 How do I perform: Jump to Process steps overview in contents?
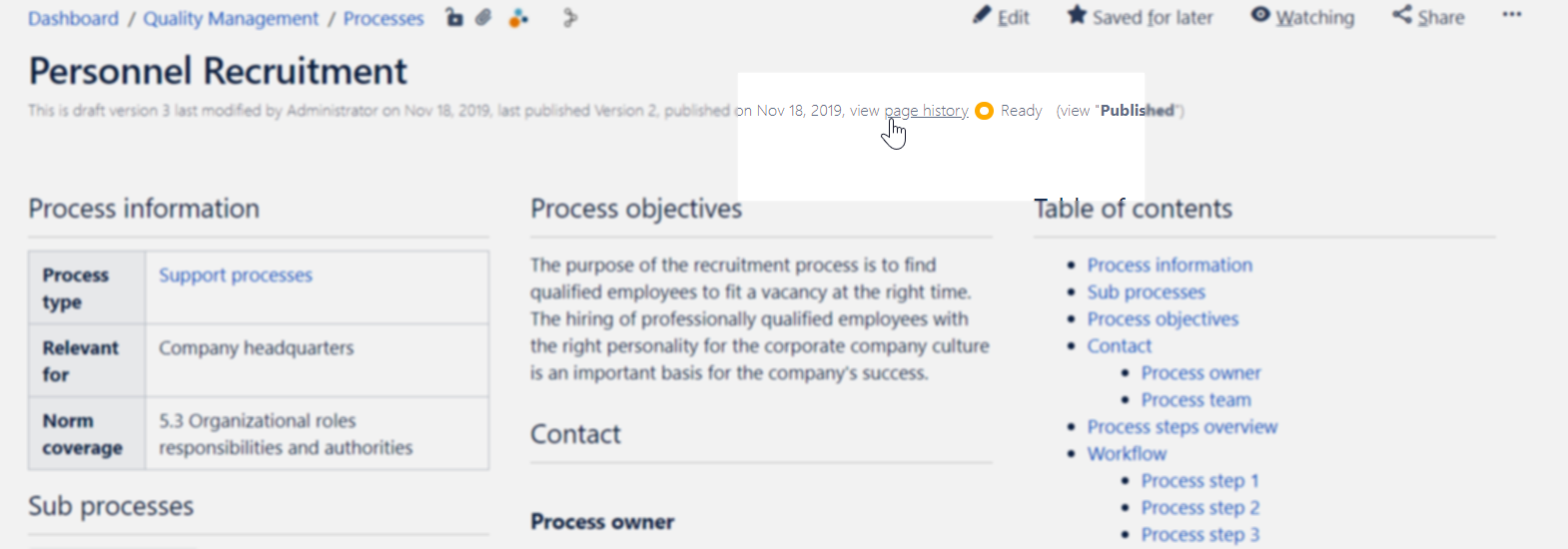click(x=1181, y=427)
